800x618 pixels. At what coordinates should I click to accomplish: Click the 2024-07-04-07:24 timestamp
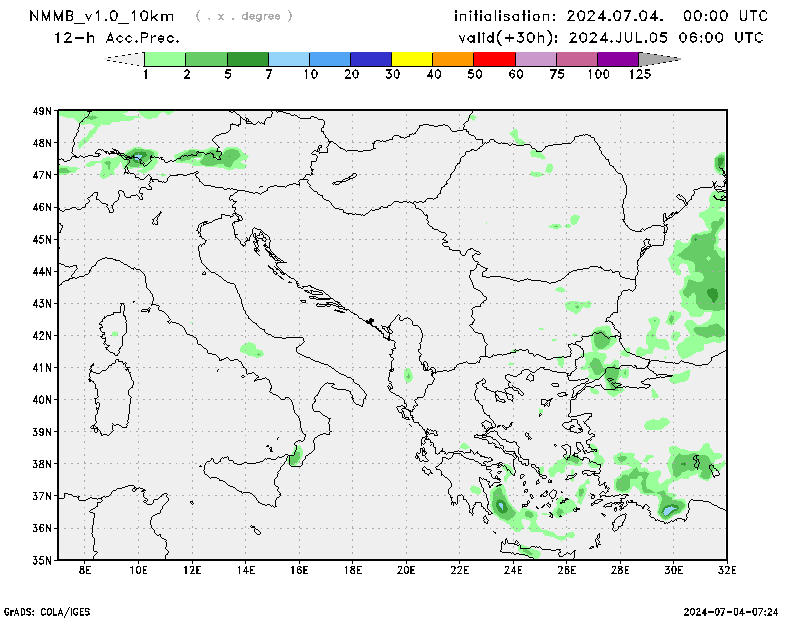point(730,610)
